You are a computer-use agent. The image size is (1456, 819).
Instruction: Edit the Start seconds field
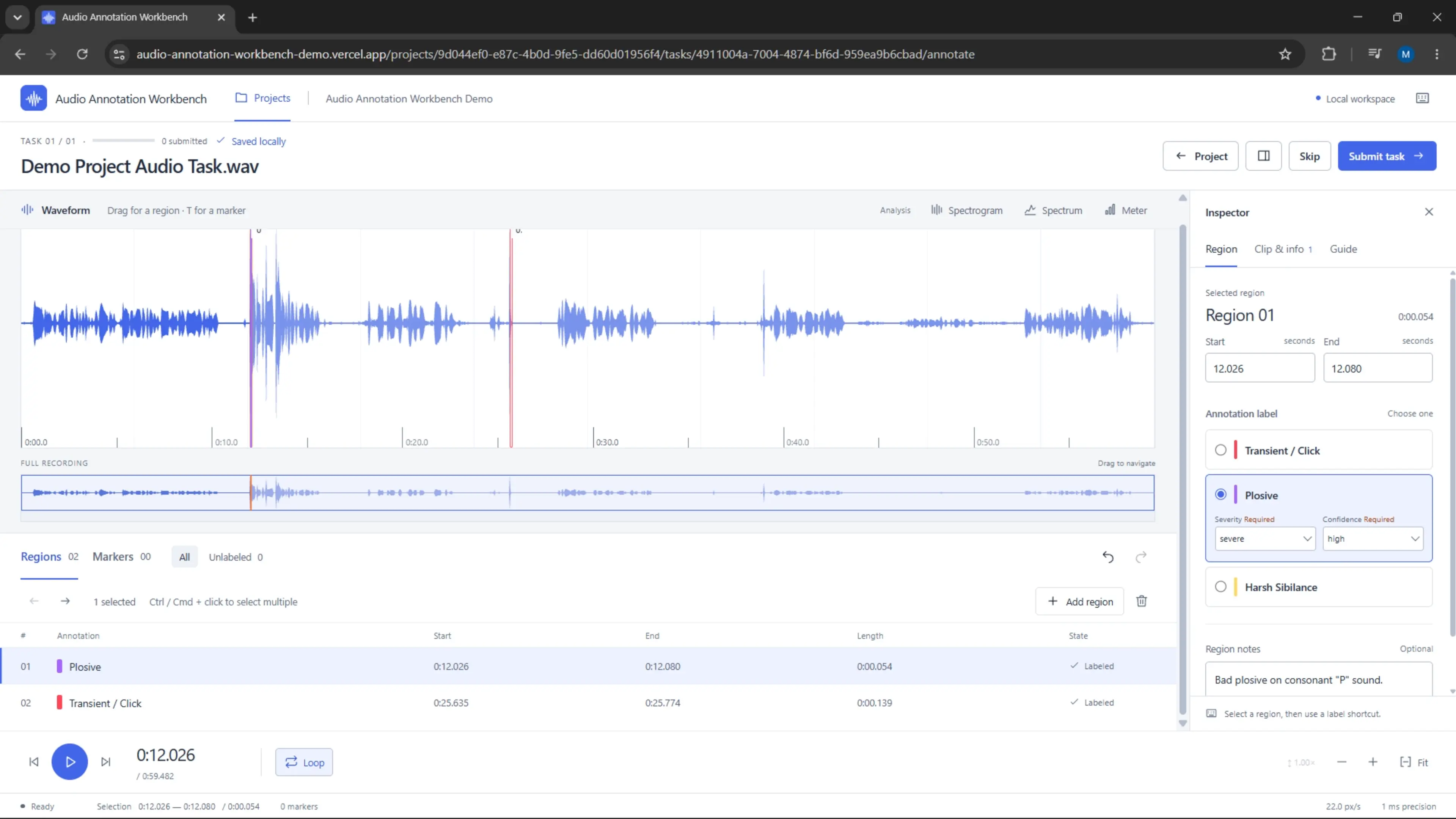(1260, 368)
